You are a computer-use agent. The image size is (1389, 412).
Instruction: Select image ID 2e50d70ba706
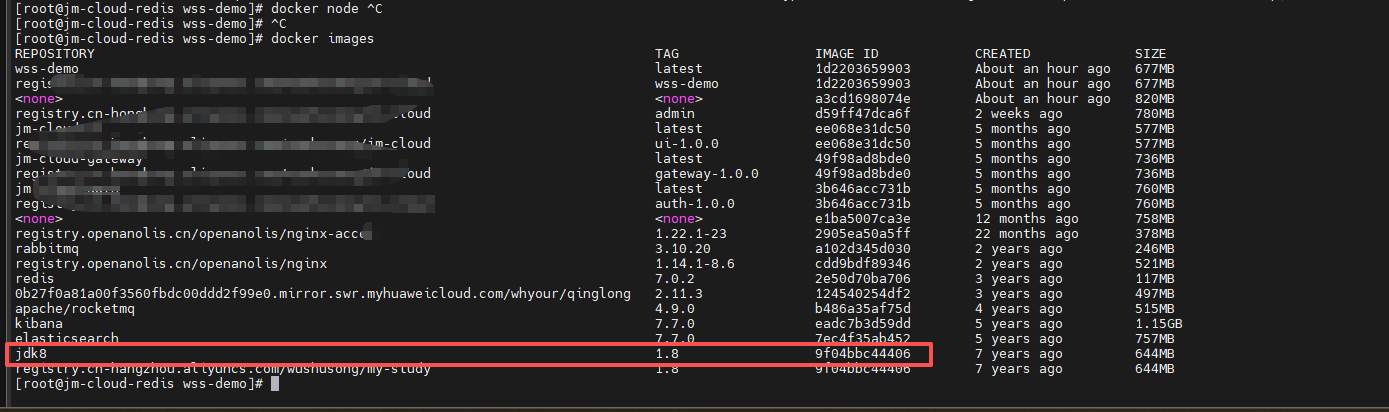pos(862,279)
